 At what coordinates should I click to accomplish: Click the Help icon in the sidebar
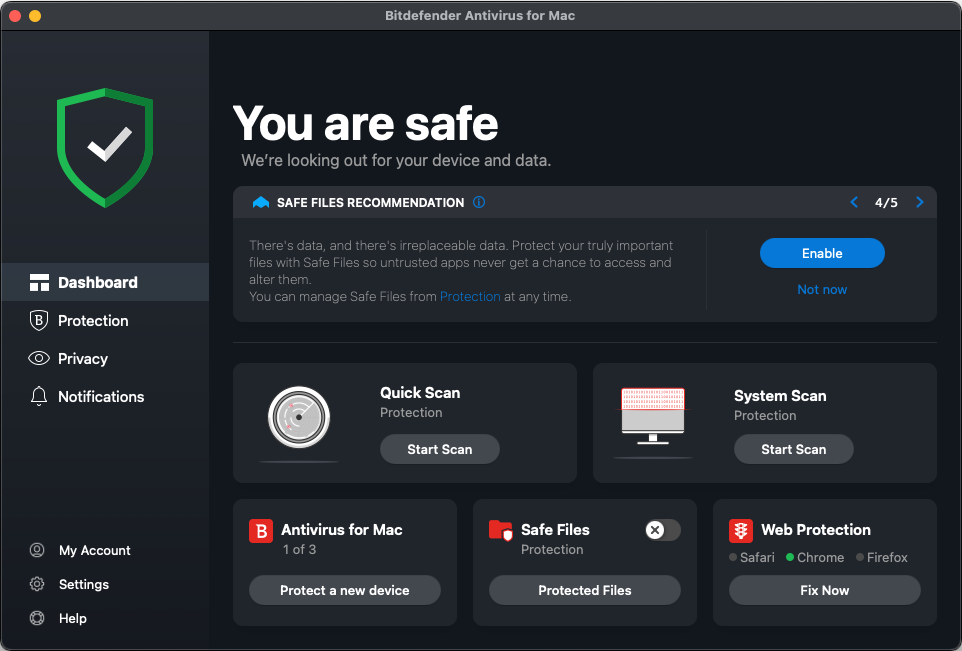tap(37, 618)
